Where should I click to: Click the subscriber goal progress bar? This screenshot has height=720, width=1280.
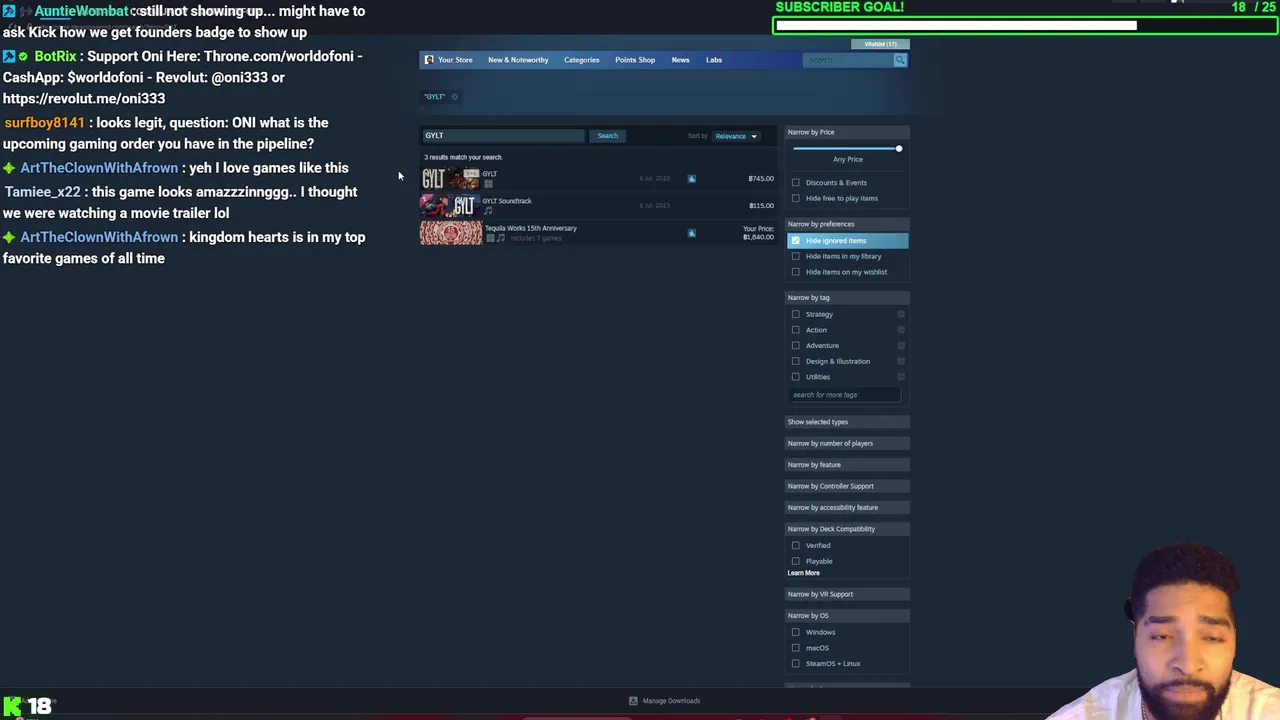[x=1025, y=26]
